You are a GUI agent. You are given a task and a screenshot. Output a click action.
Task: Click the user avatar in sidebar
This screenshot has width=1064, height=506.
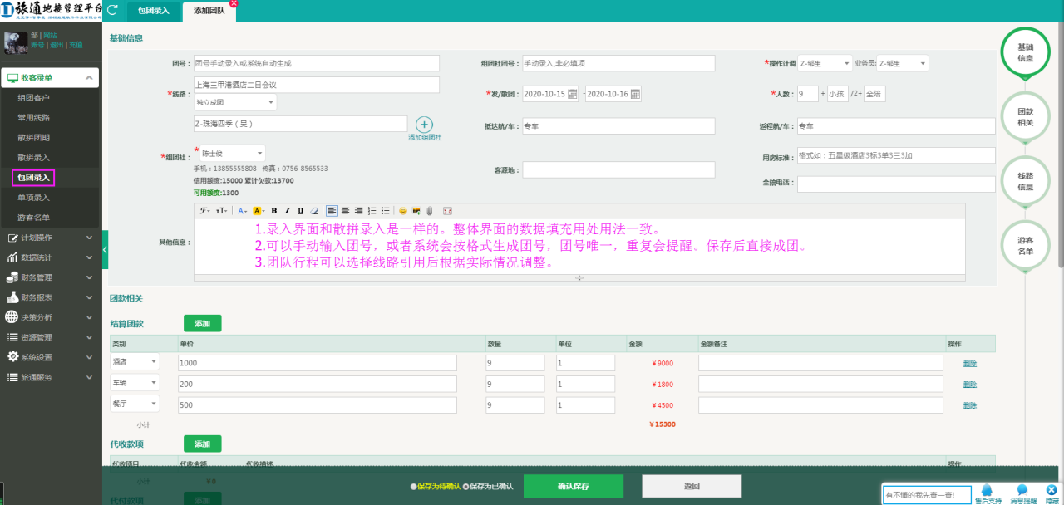click(x=16, y=43)
